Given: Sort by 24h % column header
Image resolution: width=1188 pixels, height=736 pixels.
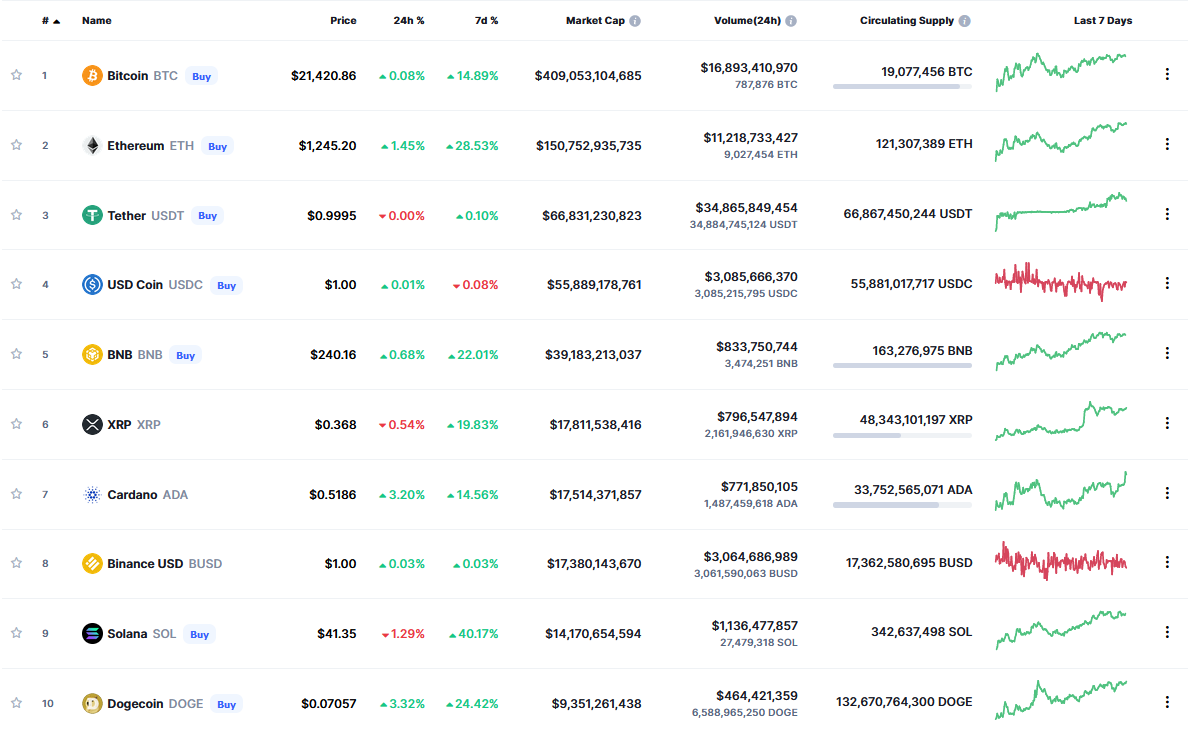Looking at the screenshot, I should (x=409, y=20).
